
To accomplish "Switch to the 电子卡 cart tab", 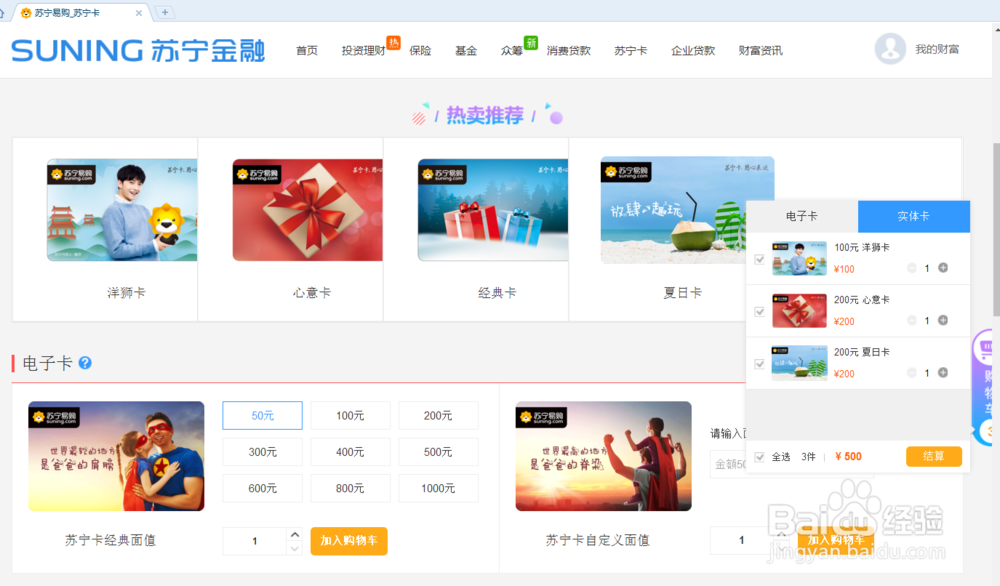I will (802, 216).
